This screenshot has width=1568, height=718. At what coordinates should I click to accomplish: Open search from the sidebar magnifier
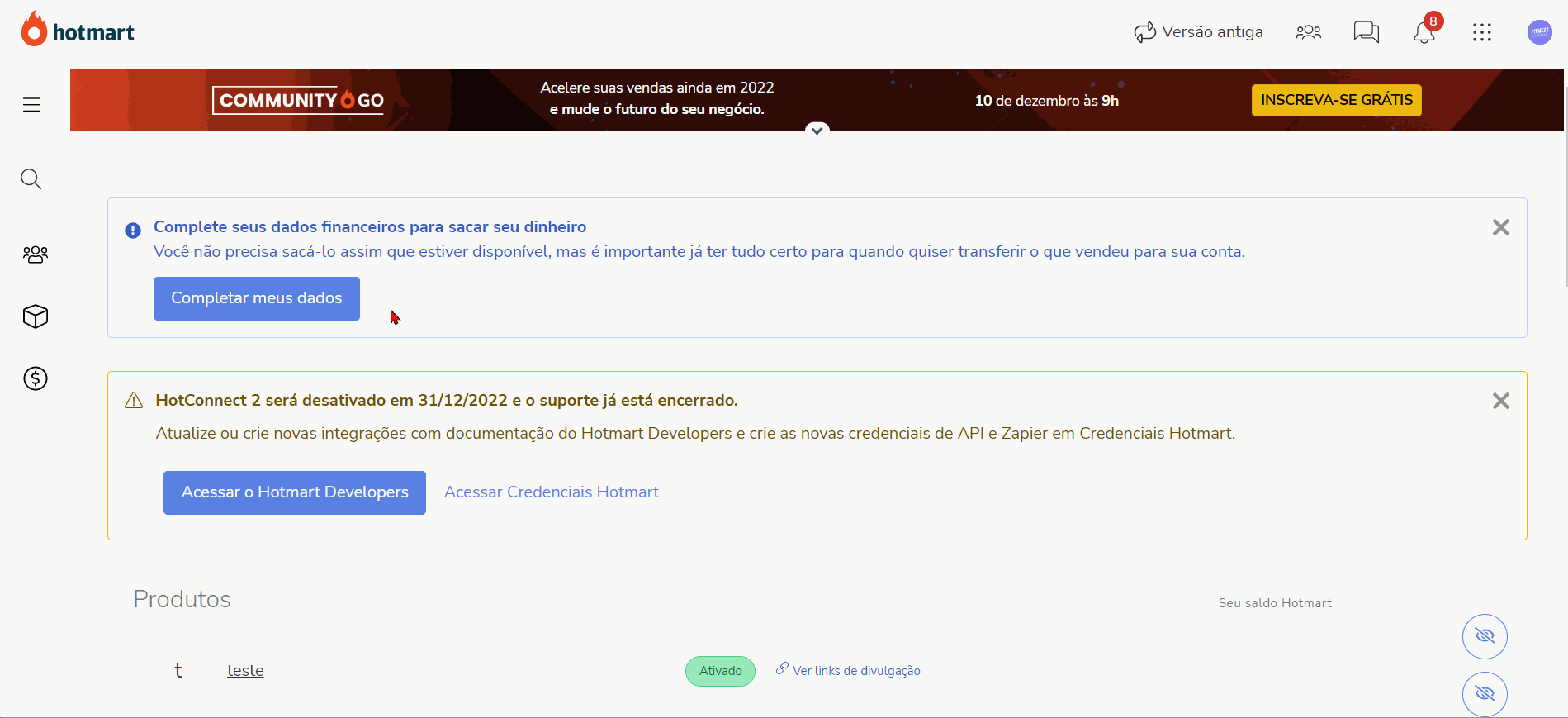click(x=31, y=179)
